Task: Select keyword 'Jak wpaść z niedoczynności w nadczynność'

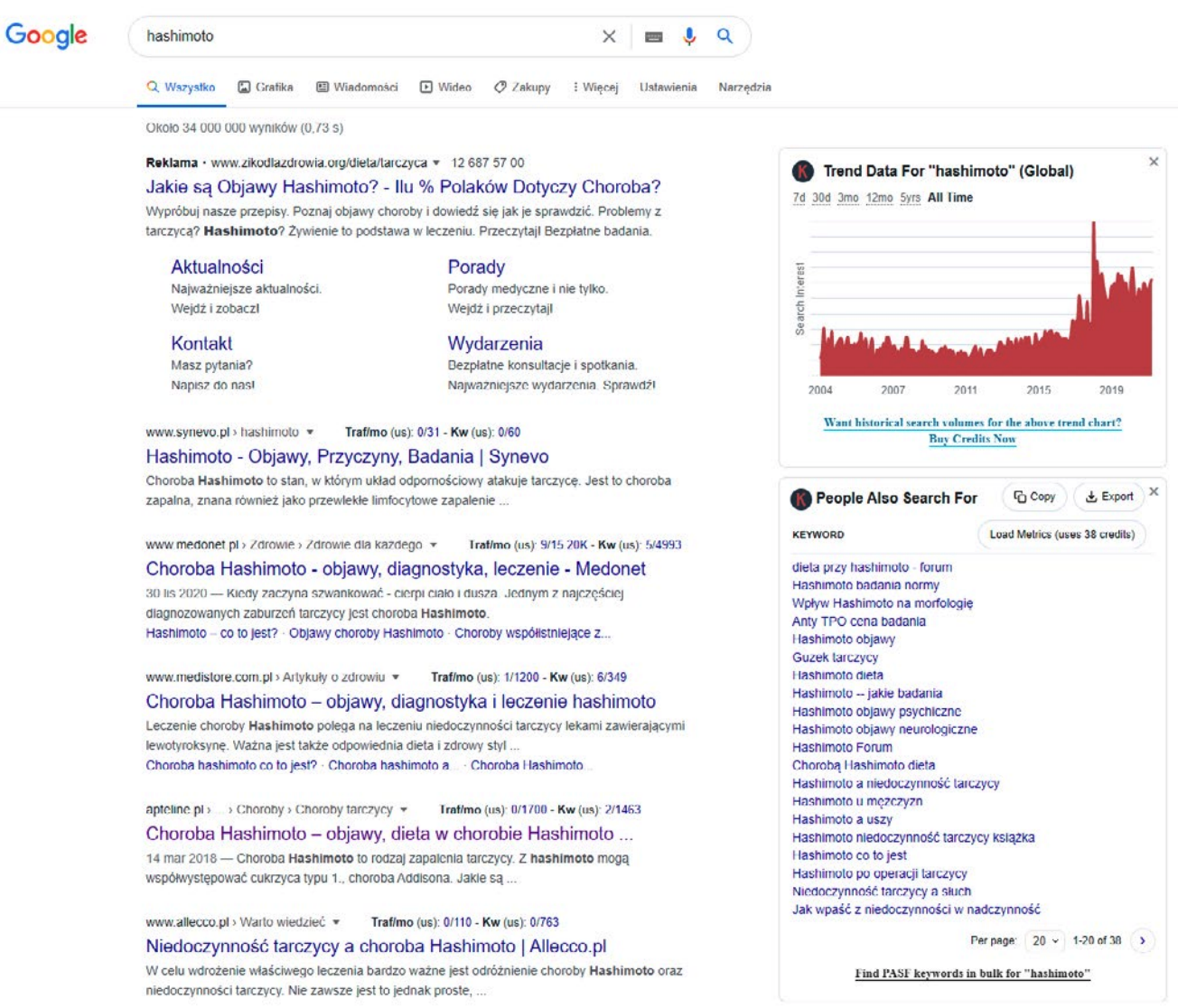Action: point(916,910)
